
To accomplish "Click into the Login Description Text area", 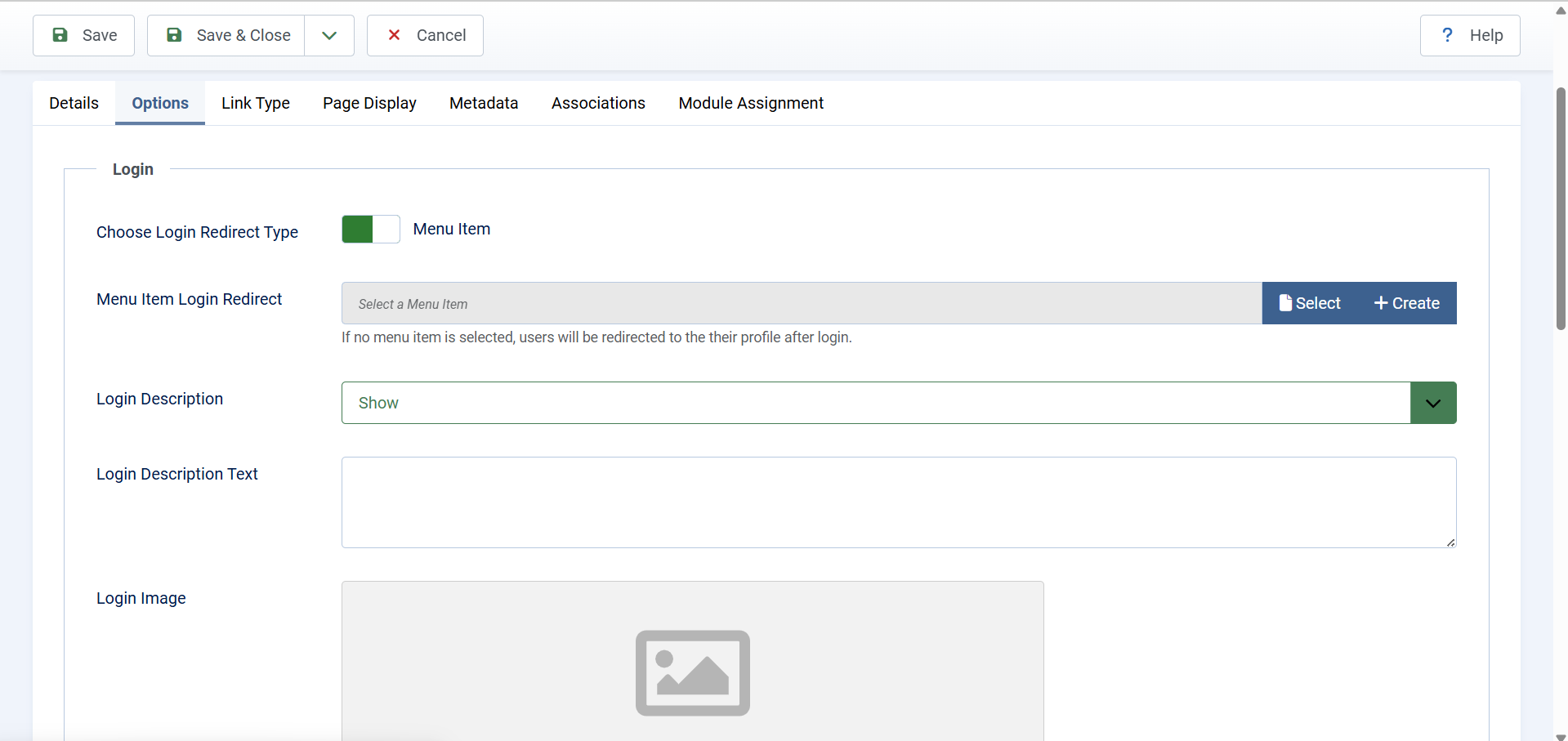I will pyautogui.click(x=898, y=502).
